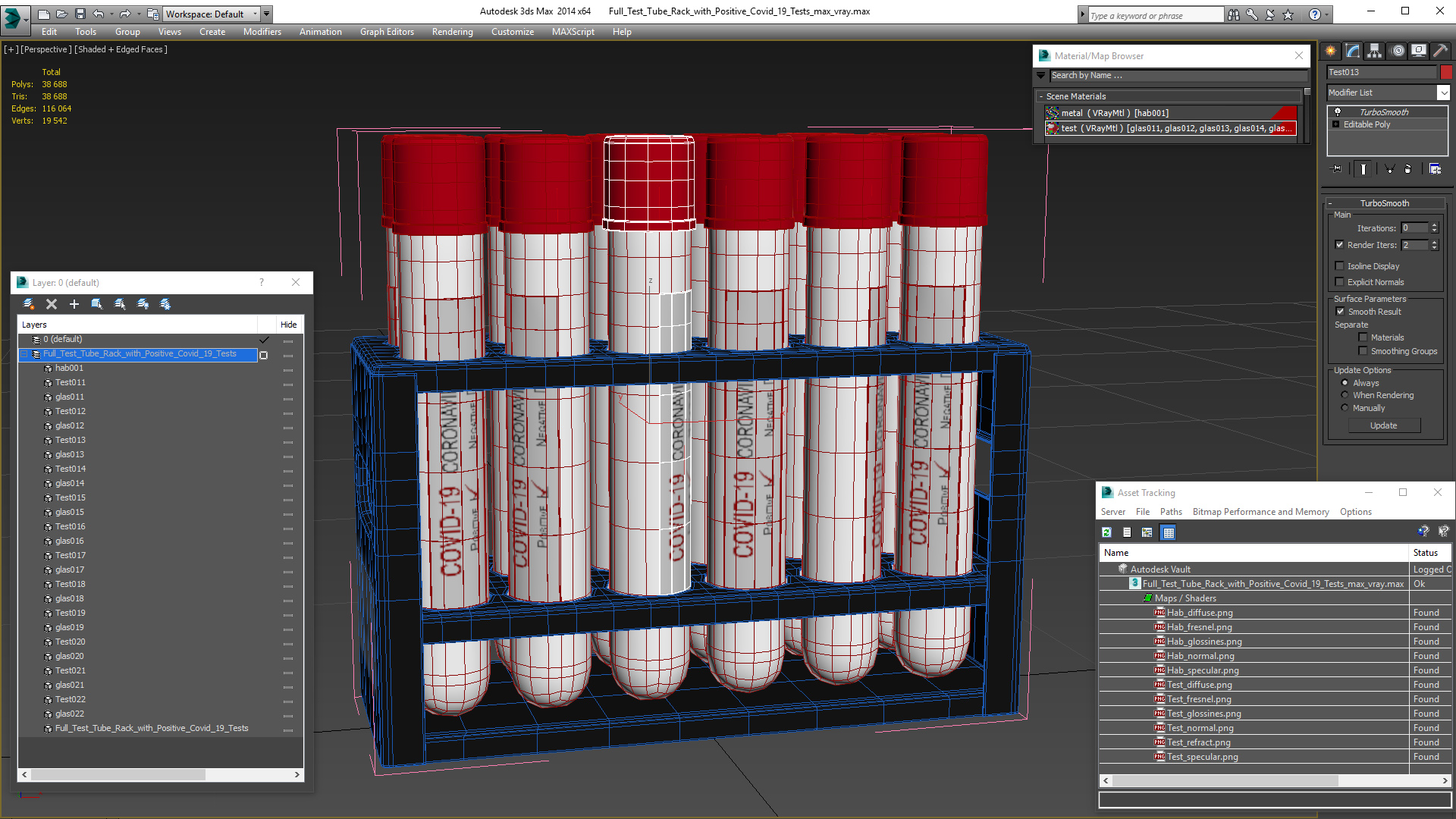
Task: Click Make Unique icon in modifier stack
Action: click(x=1389, y=169)
